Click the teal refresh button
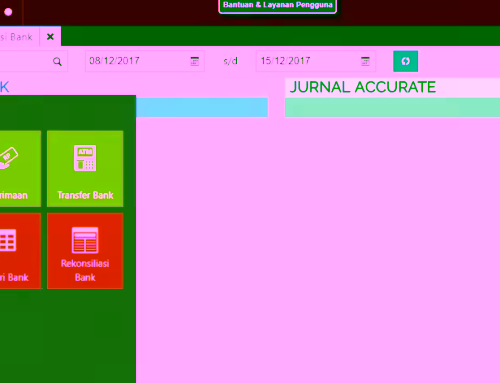The width and height of the screenshot is (500, 383). [x=405, y=61]
